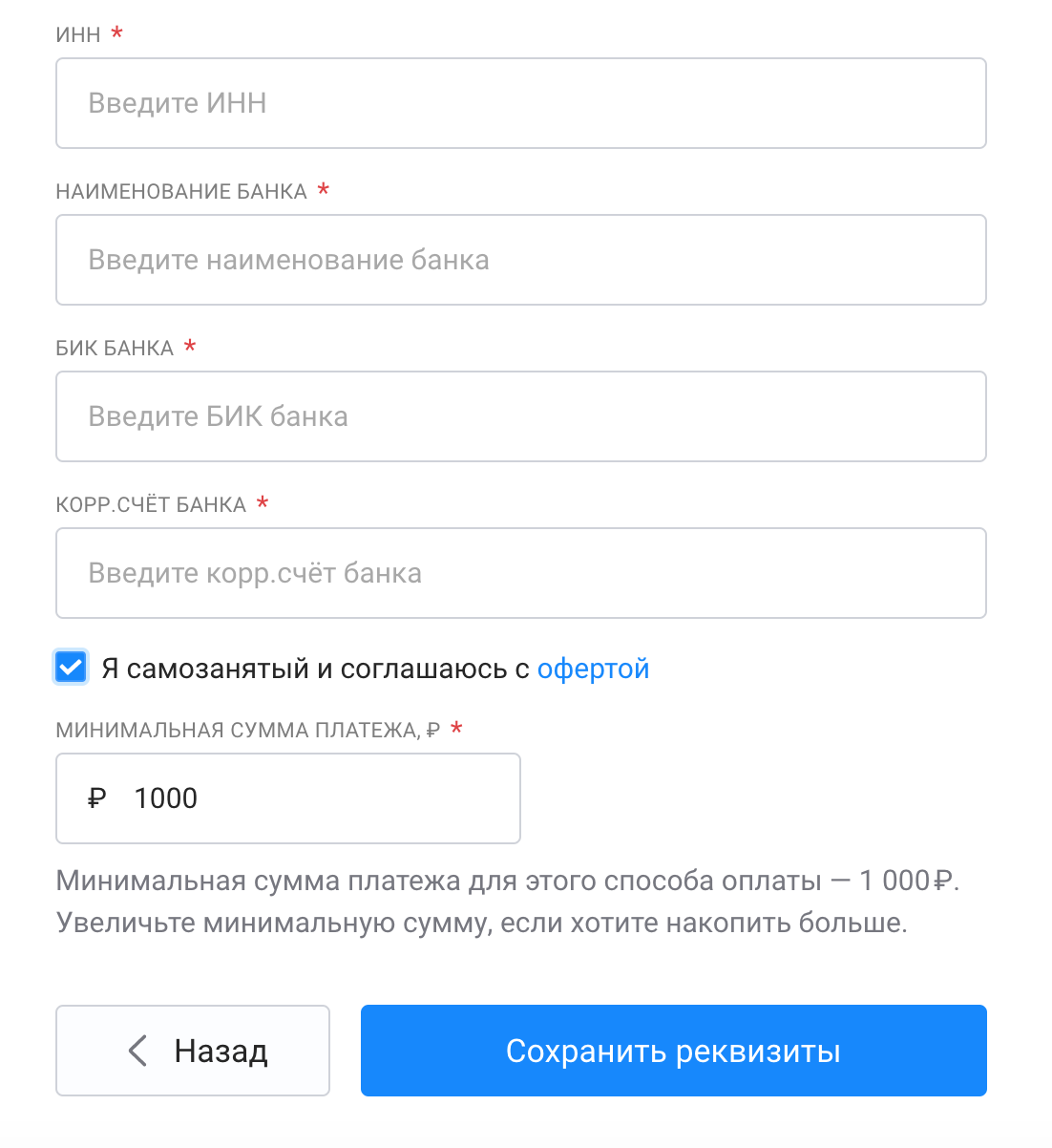Open the оферта link

click(x=593, y=669)
